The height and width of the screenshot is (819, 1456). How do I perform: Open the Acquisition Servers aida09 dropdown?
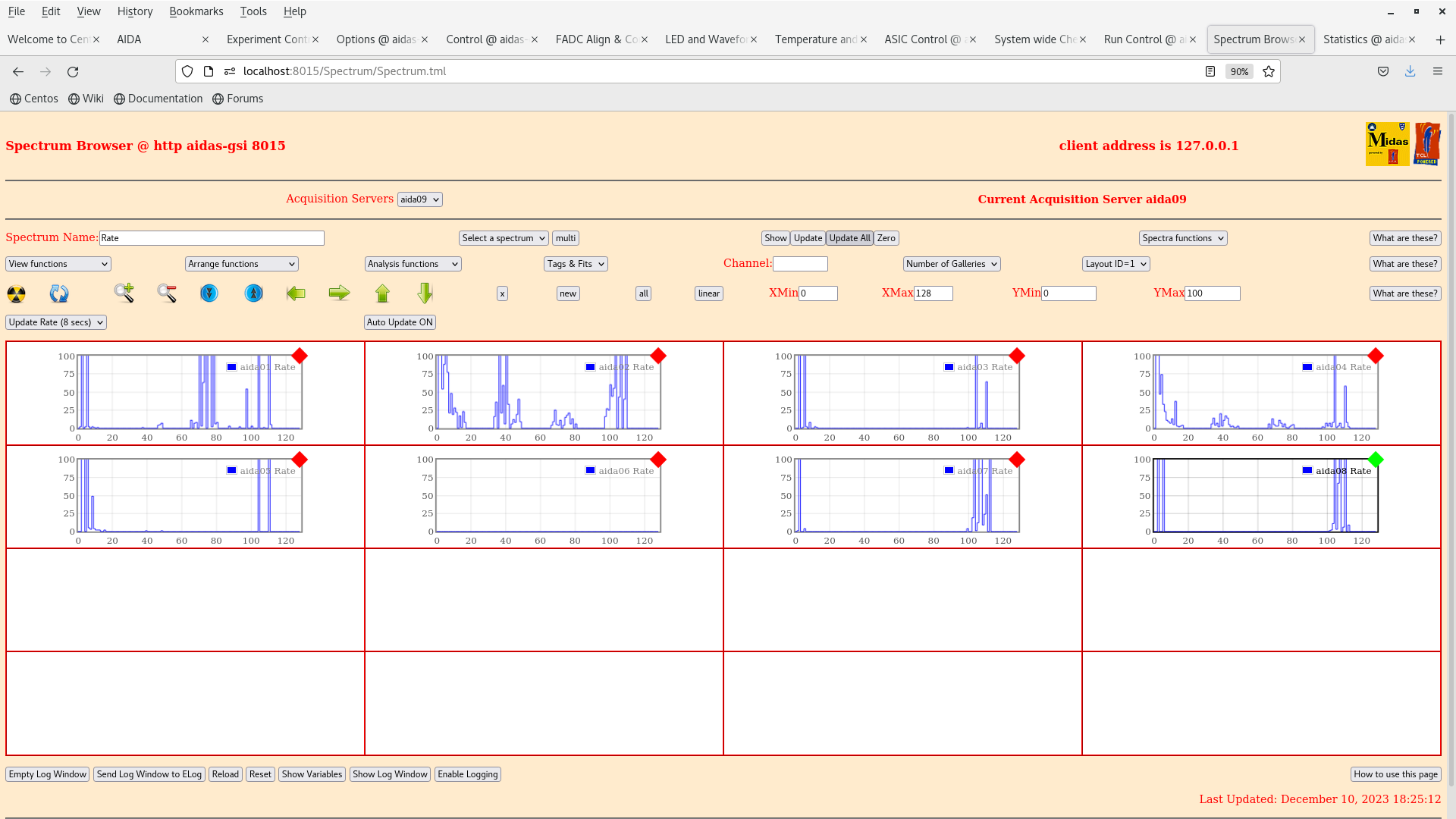[419, 199]
